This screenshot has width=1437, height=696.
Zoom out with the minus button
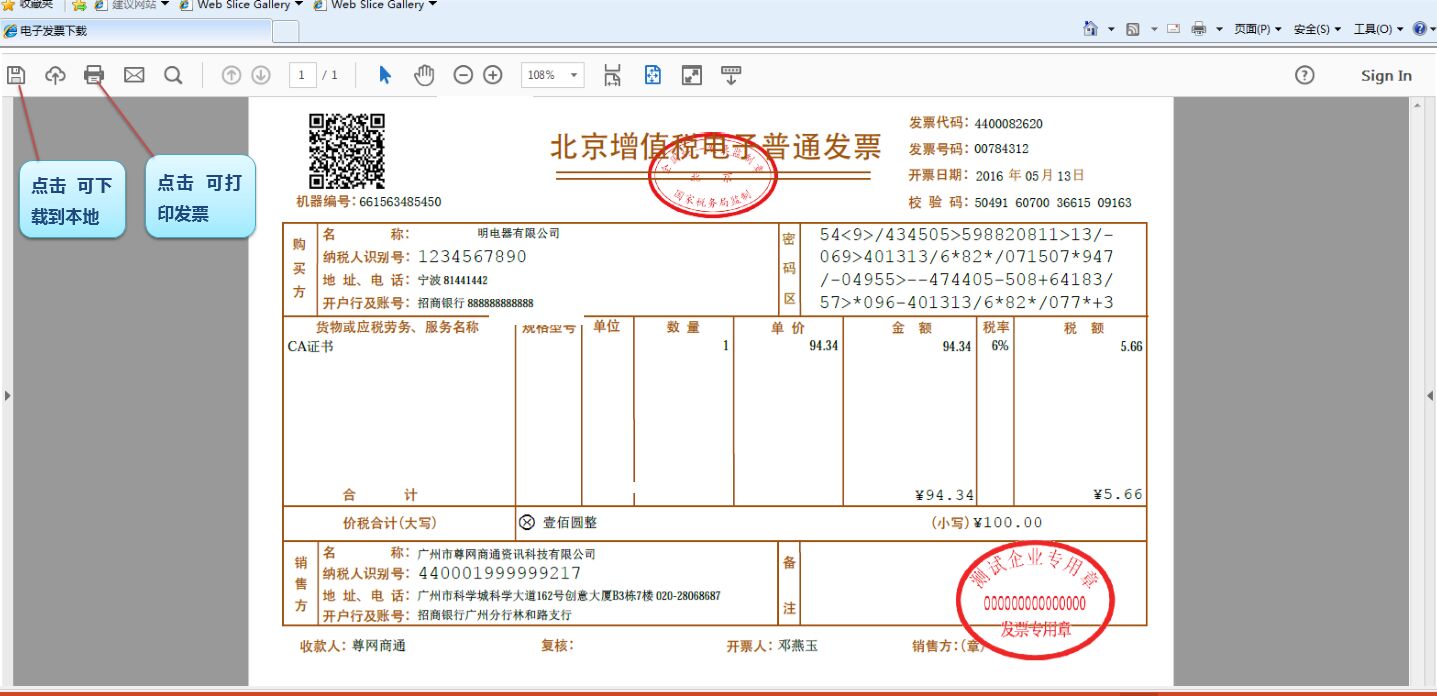pos(463,75)
